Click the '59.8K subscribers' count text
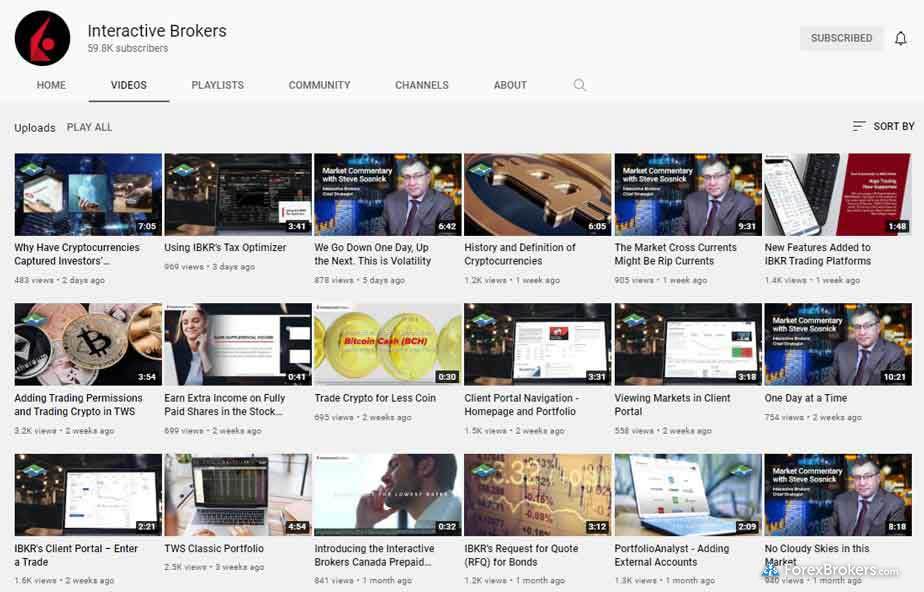 [128, 48]
